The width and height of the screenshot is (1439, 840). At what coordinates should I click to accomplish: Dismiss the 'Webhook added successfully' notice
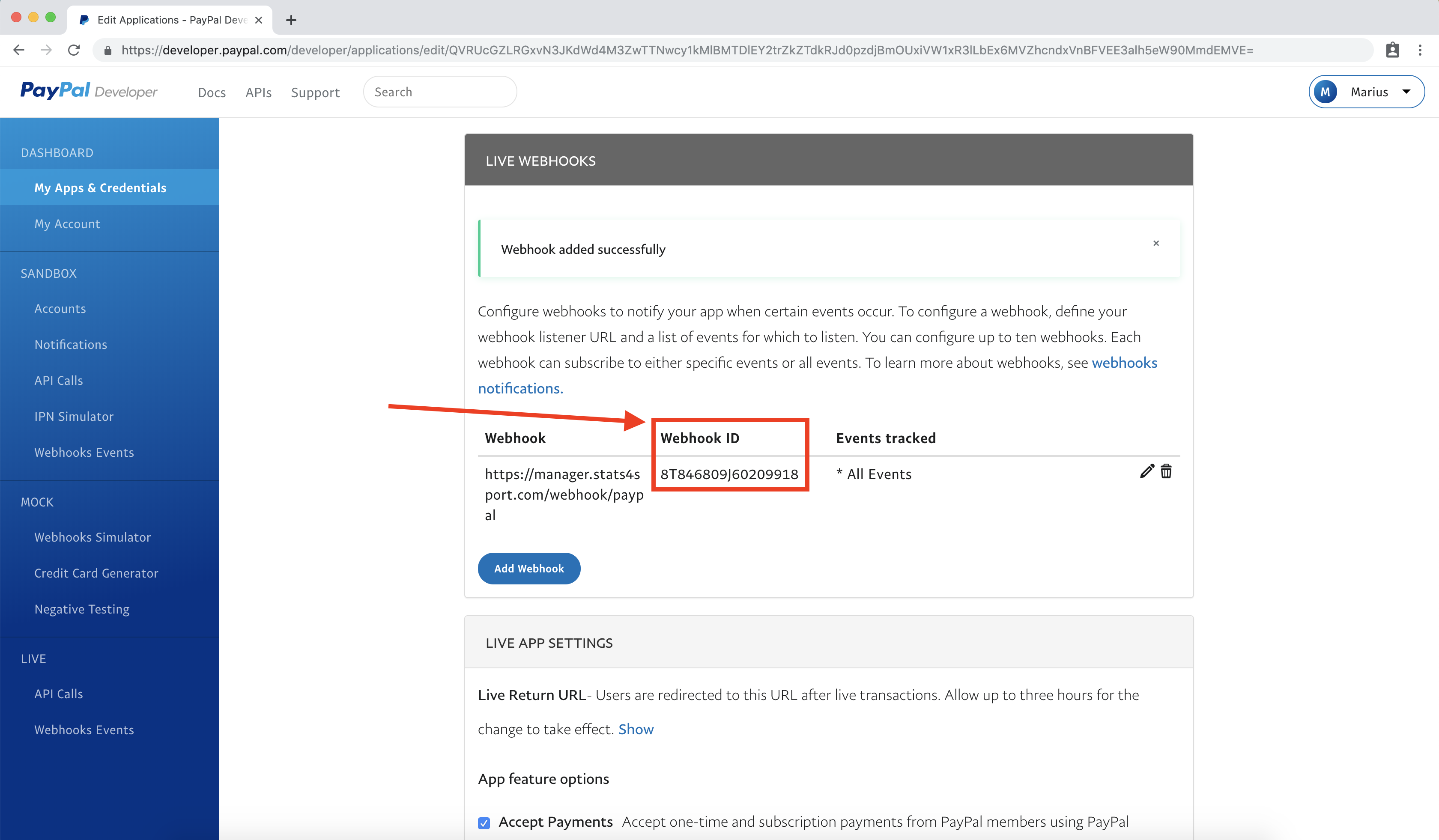coord(1156,243)
